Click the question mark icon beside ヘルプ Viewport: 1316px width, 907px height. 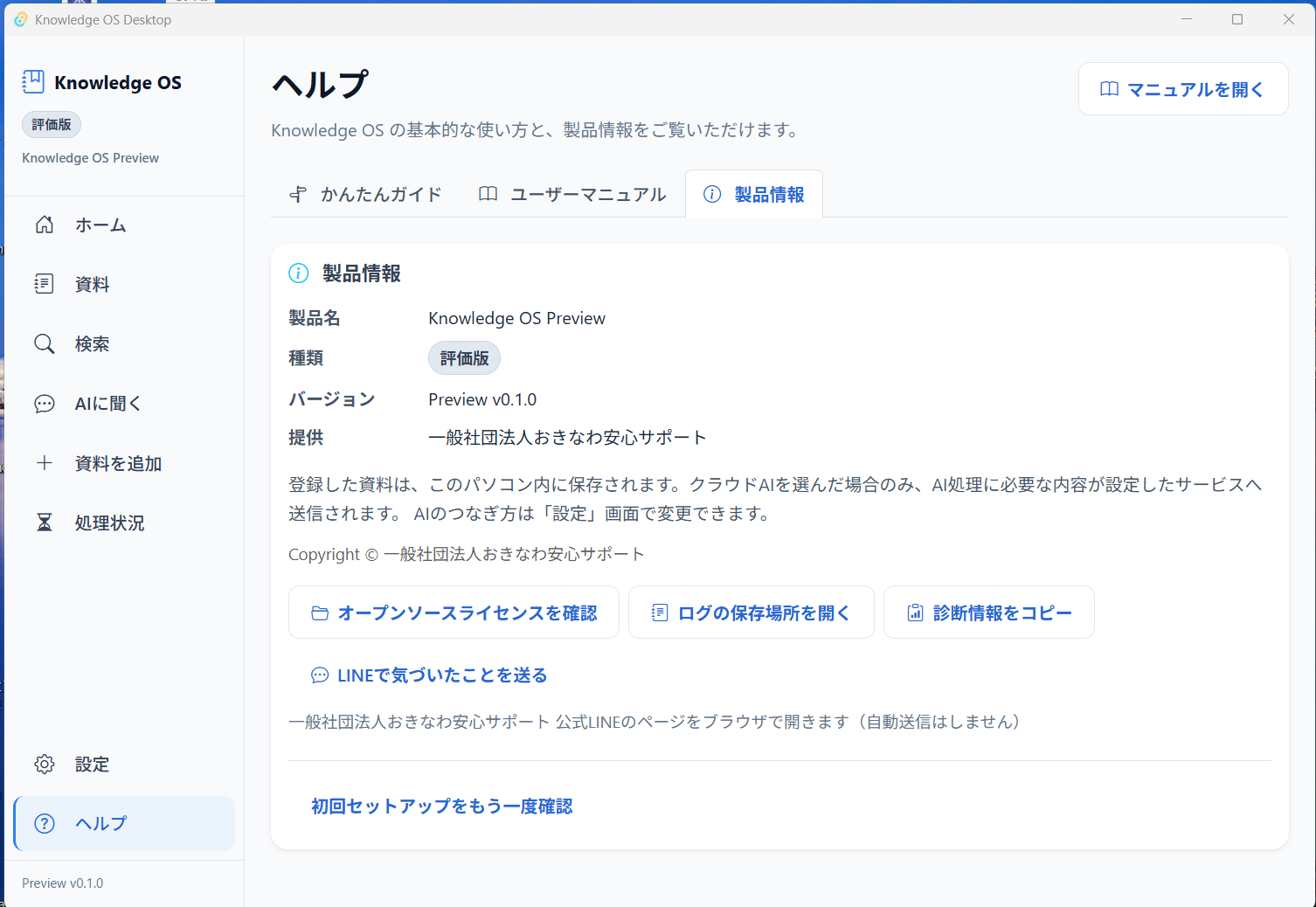pos(45,823)
